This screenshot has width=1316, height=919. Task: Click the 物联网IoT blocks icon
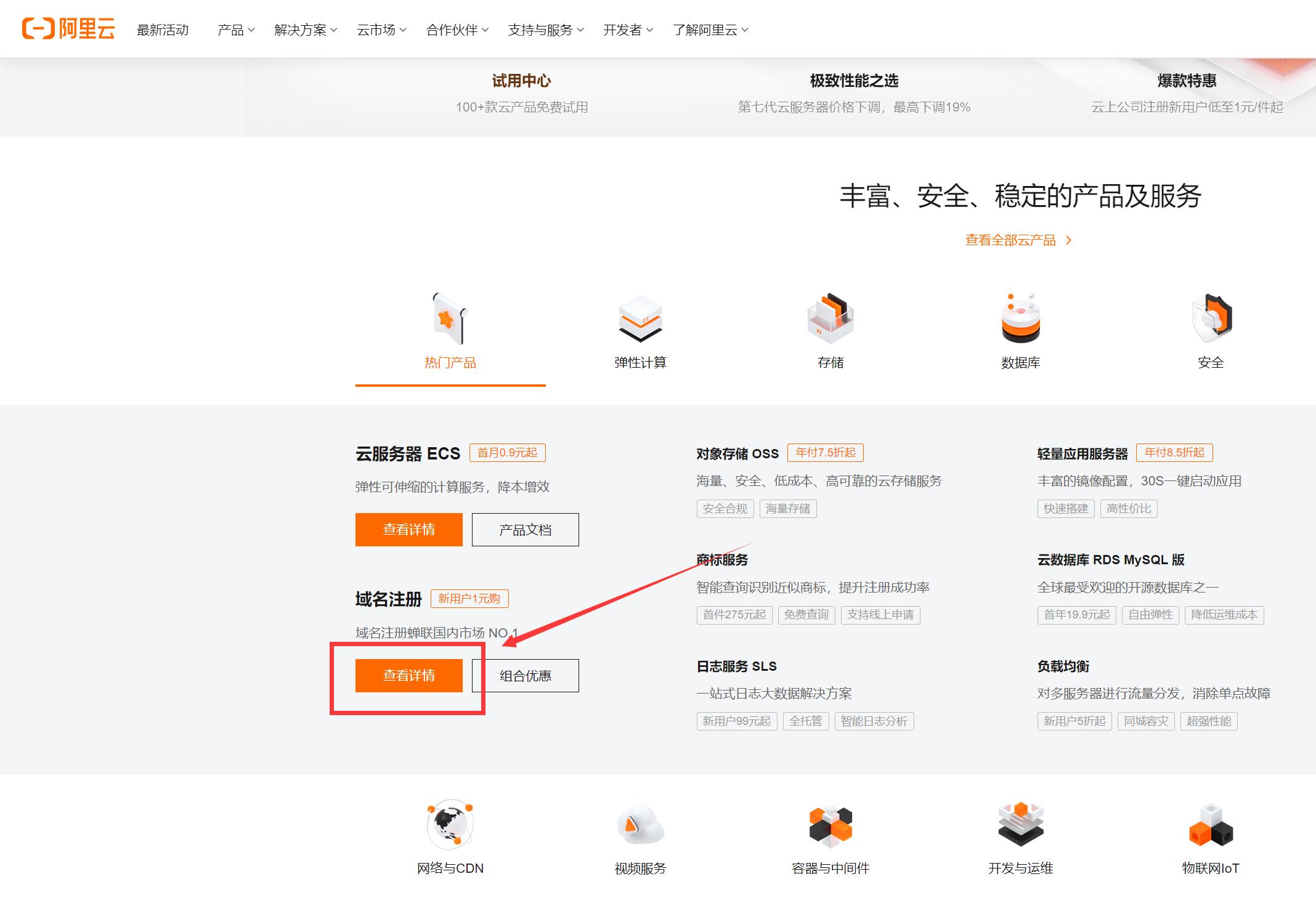[1210, 825]
